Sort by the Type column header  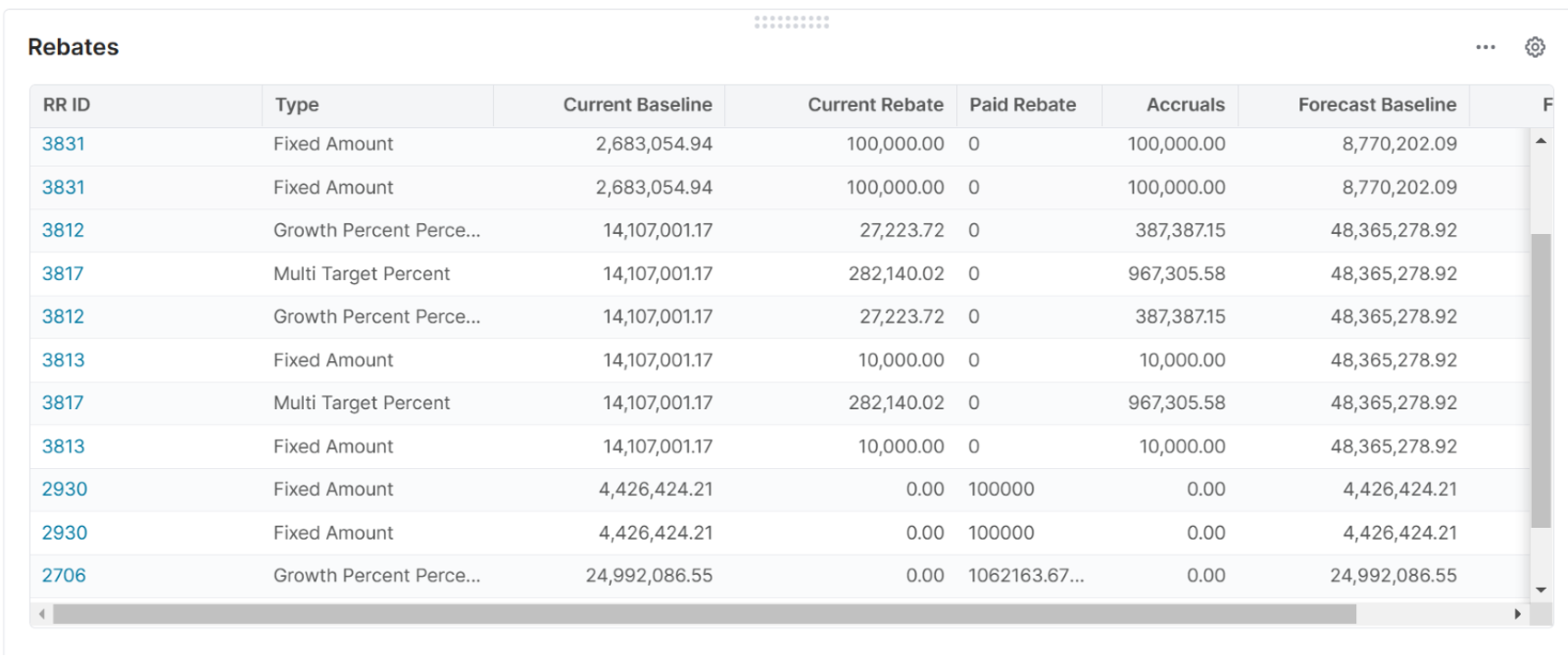pos(297,105)
